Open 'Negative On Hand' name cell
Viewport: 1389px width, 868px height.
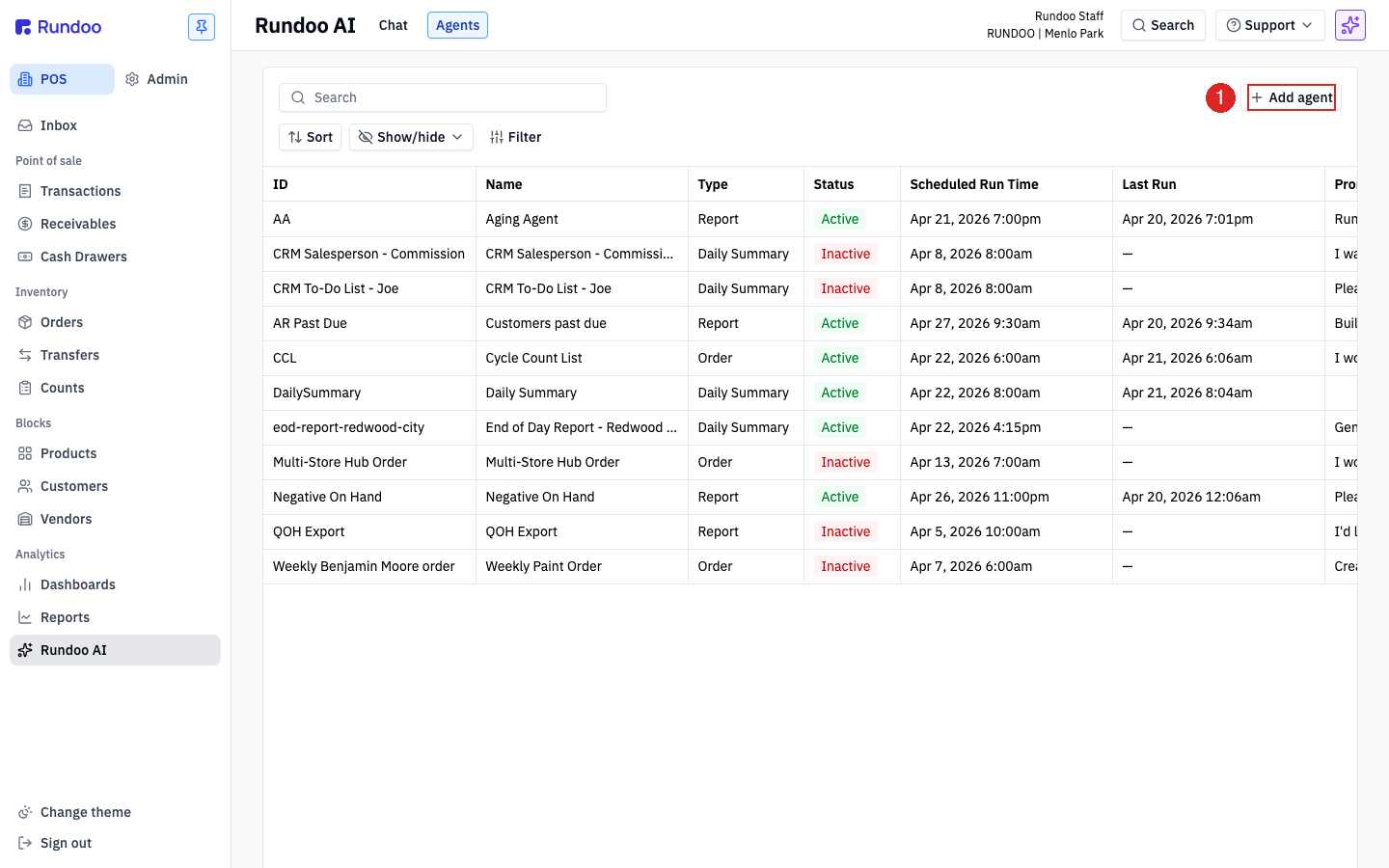[x=582, y=497]
